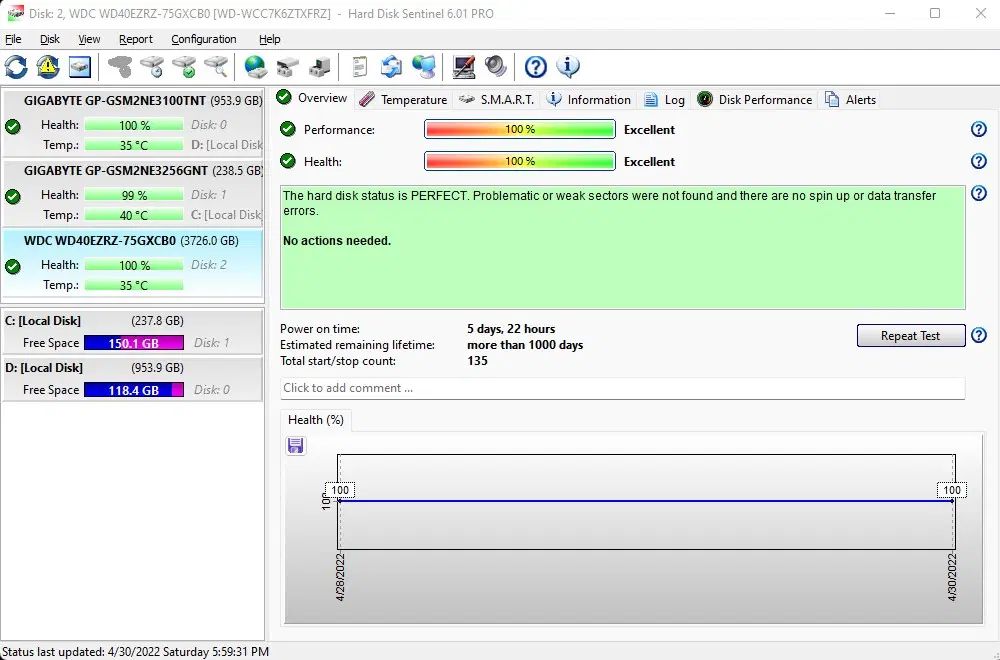The height and width of the screenshot is (660, 1000).
Task: Click green check icon of GIGABYTE GP-GSM2NE3256GNT
Action: [13, 196]
